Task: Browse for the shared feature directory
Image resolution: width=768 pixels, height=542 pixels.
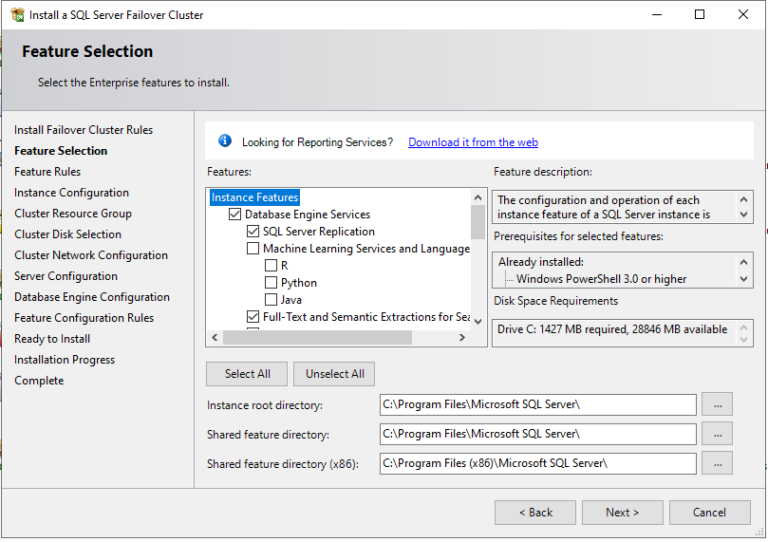Action: point(717,434)
